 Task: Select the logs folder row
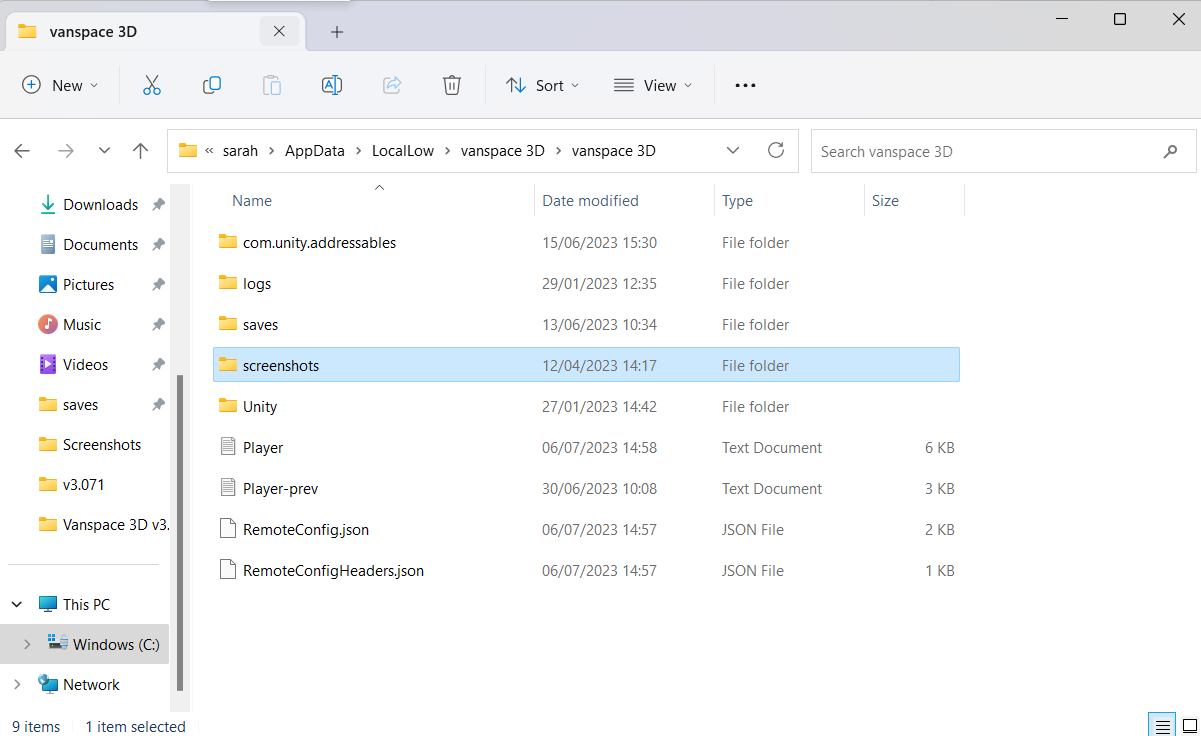(587, 283)
